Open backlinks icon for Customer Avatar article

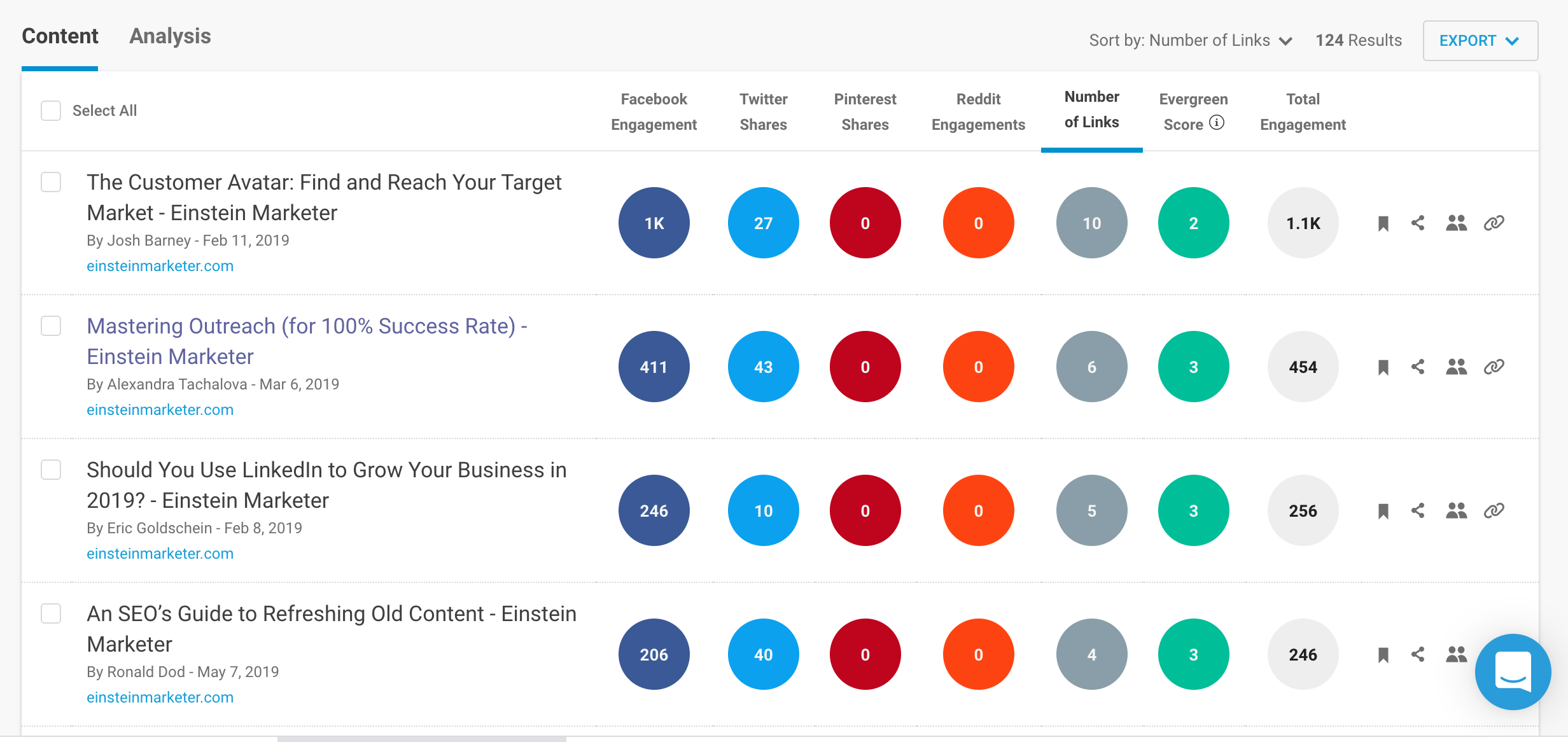coord(1494,223)
